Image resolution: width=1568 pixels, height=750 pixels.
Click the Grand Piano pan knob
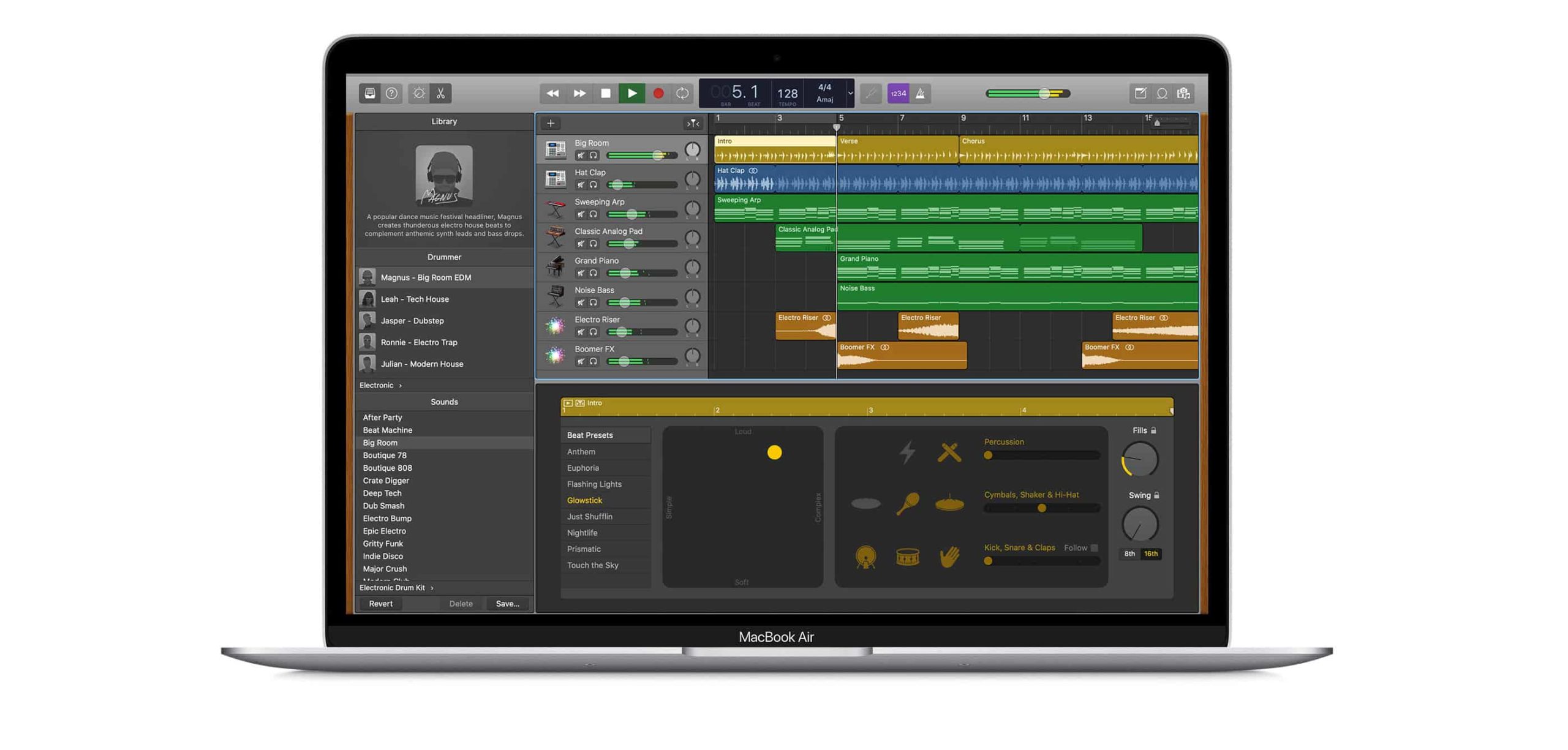[692, 267]
